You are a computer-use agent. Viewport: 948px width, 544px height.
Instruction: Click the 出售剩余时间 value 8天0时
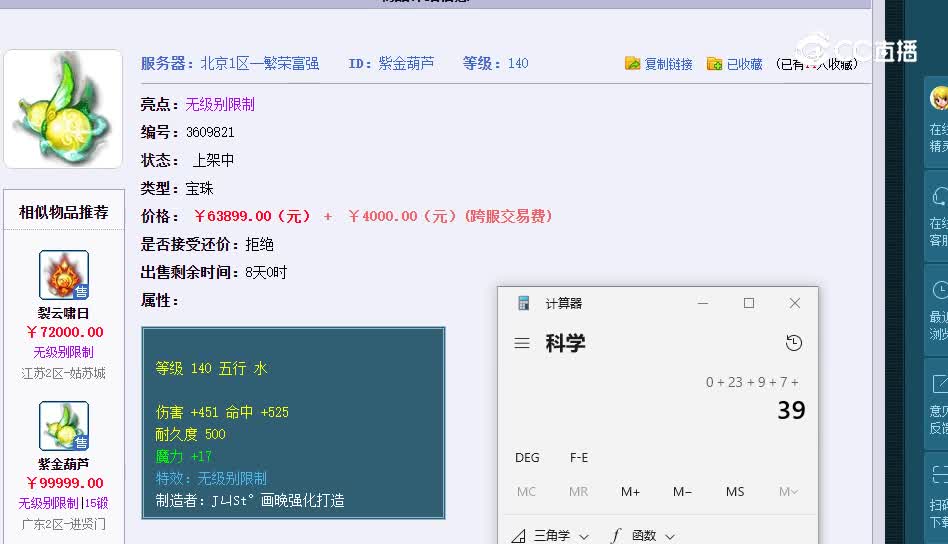click(x=266, y=273)
